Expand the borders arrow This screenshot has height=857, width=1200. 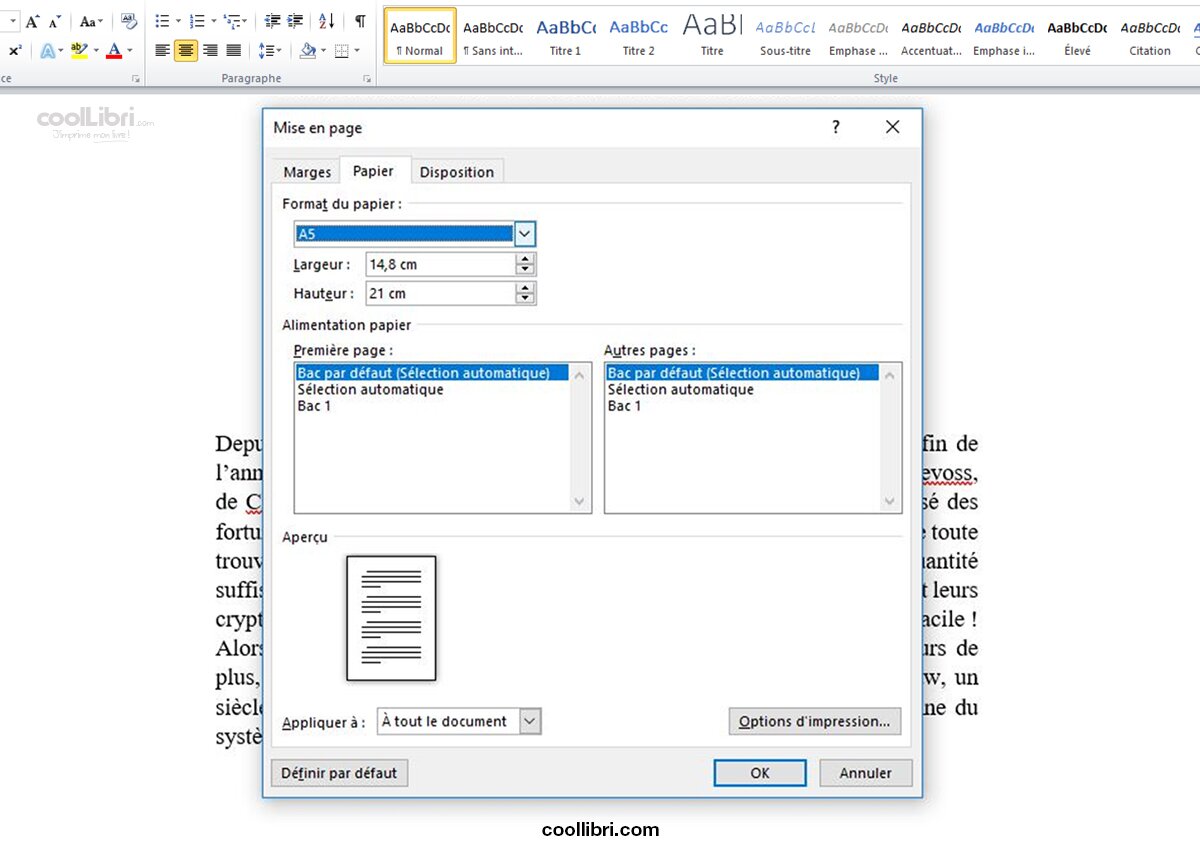click(x=356, y=50)
